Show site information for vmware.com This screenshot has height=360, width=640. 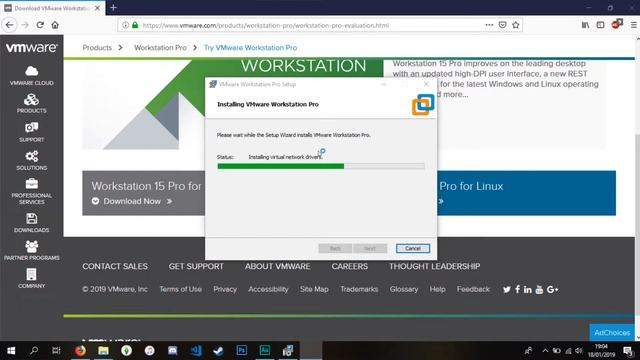click(x=125, y=25)
